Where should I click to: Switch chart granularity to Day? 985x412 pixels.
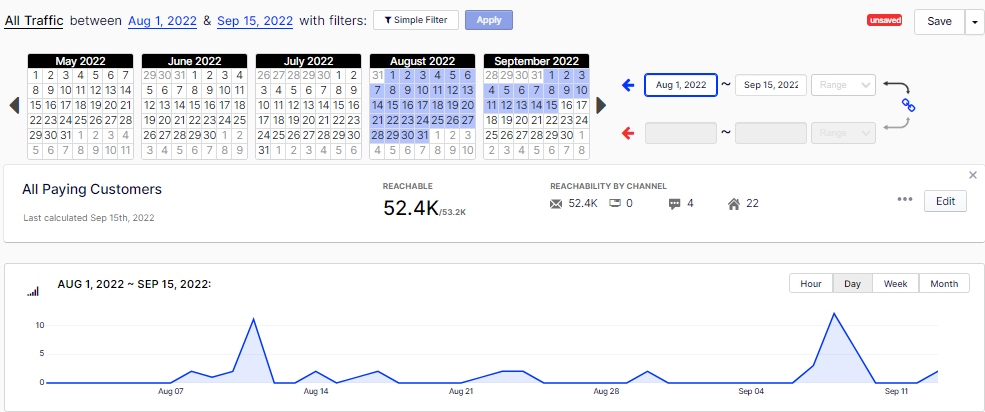[852, 283]
